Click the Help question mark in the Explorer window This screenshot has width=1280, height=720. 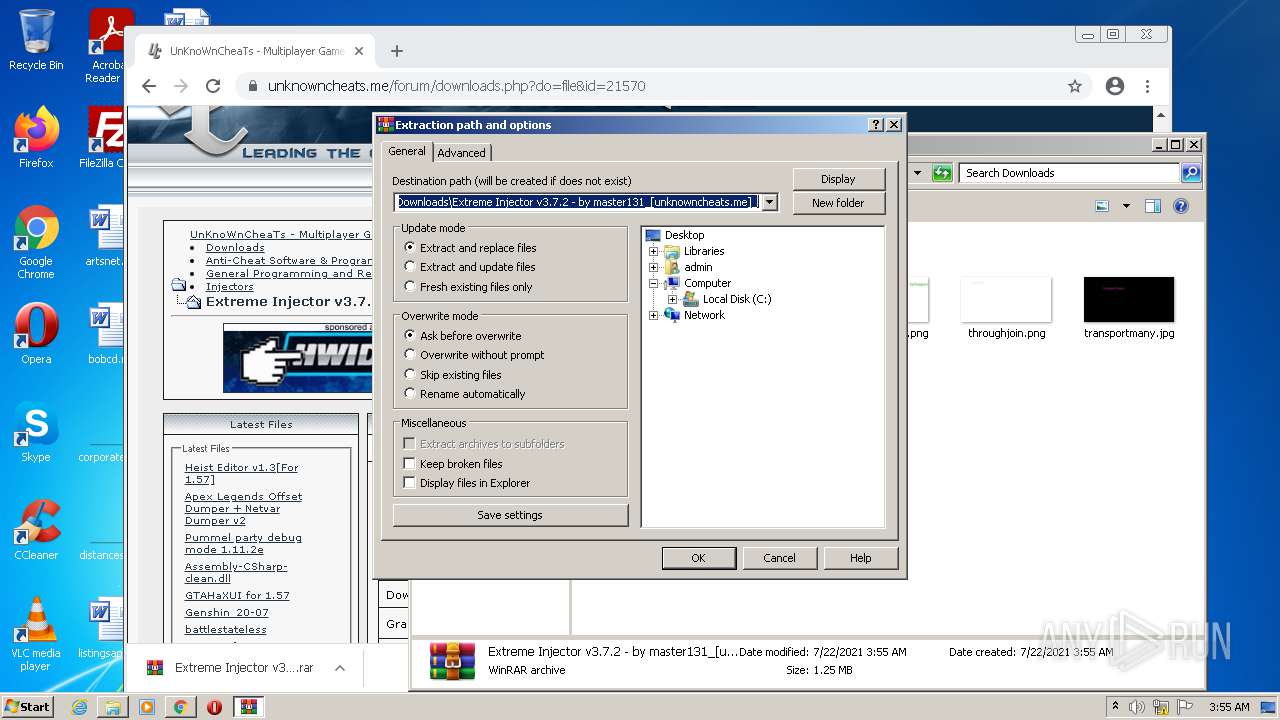click(x=1181, y=206)
